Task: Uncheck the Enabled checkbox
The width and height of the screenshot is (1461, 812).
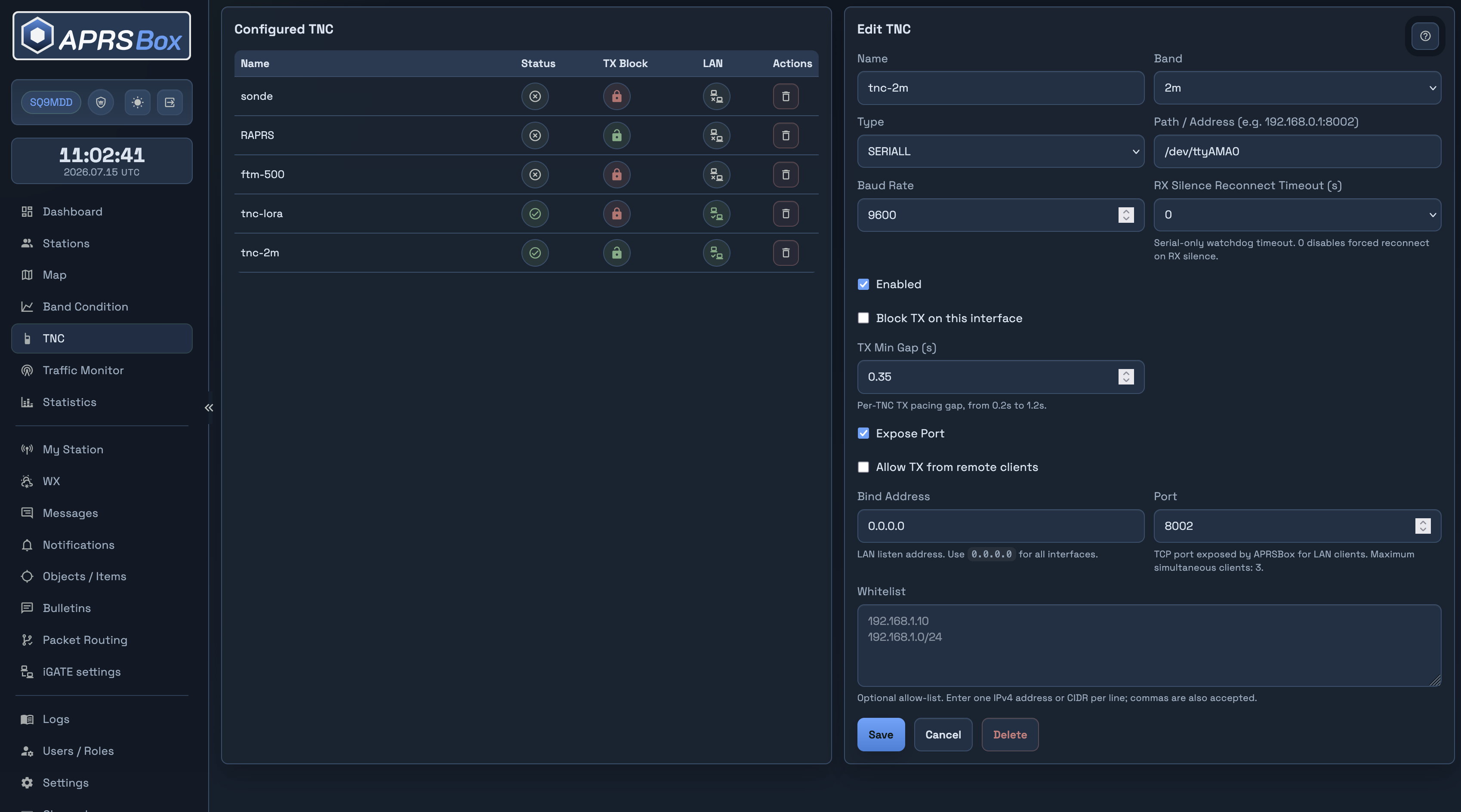Action: point(863,284)
